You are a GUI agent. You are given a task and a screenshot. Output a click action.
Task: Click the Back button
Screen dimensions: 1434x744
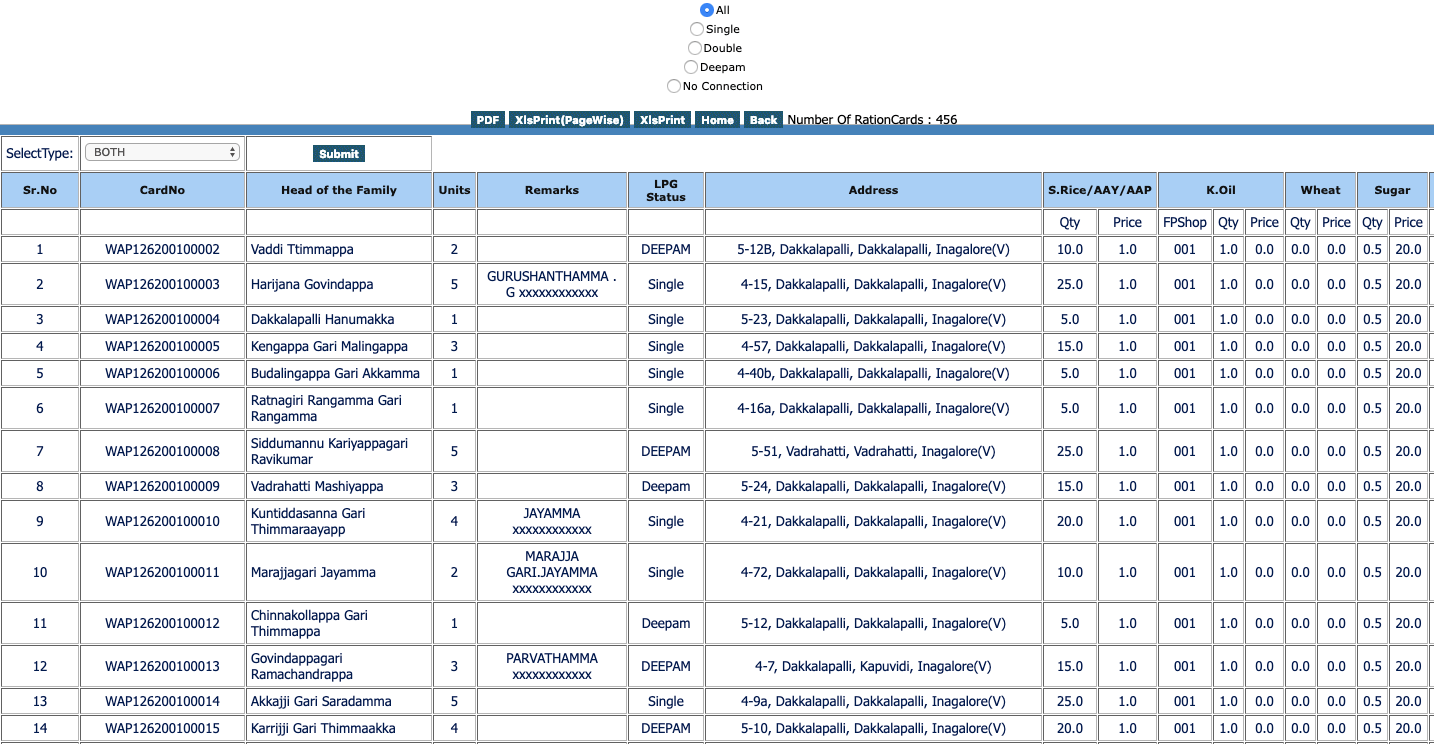point(764,120)
